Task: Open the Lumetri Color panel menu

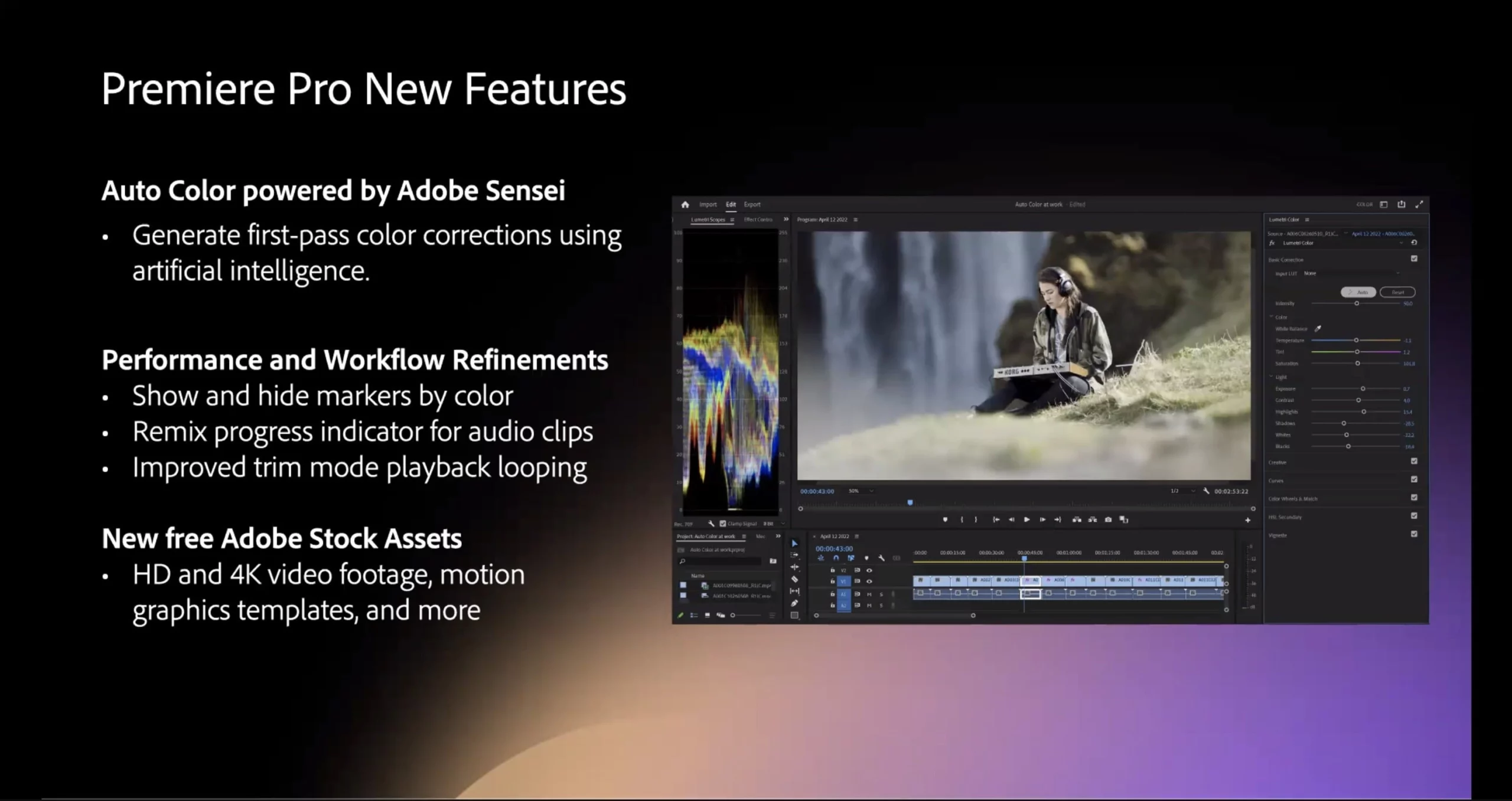Action: point(1307,220)
